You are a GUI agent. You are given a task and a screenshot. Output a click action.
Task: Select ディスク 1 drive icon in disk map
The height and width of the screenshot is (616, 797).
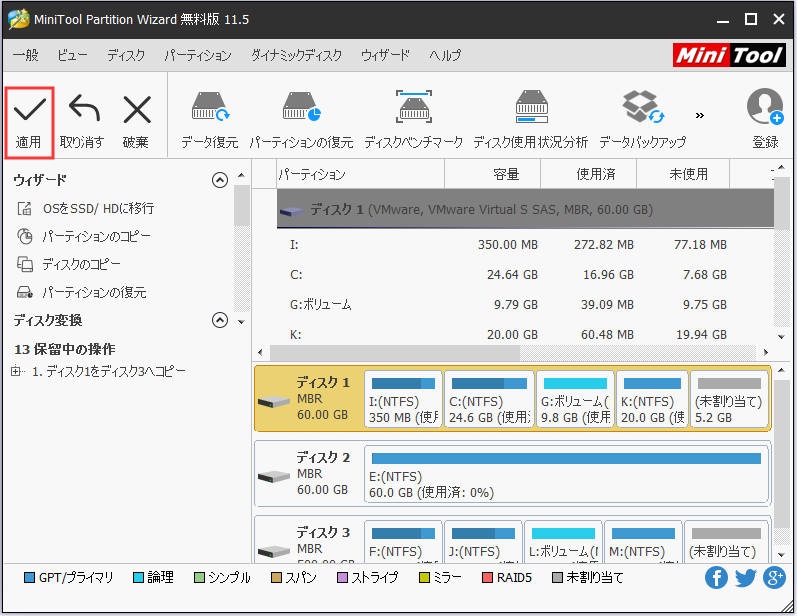273,402
